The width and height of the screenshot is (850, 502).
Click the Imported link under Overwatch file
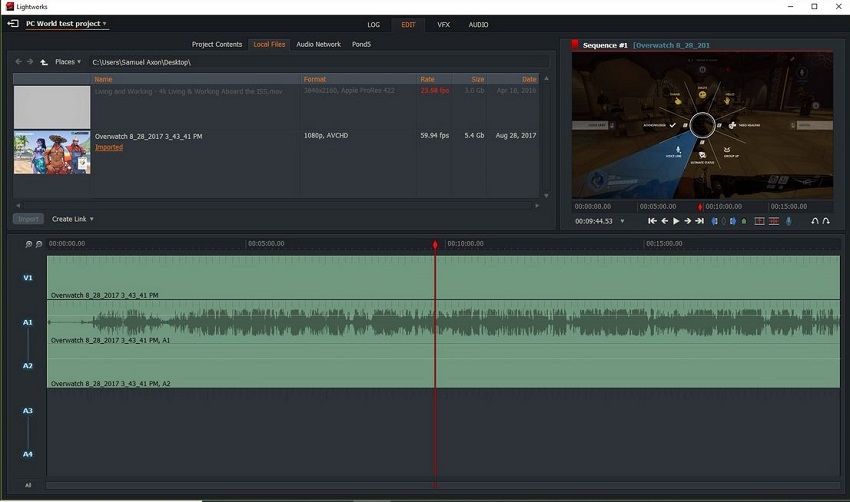click(x=109, y=147)
